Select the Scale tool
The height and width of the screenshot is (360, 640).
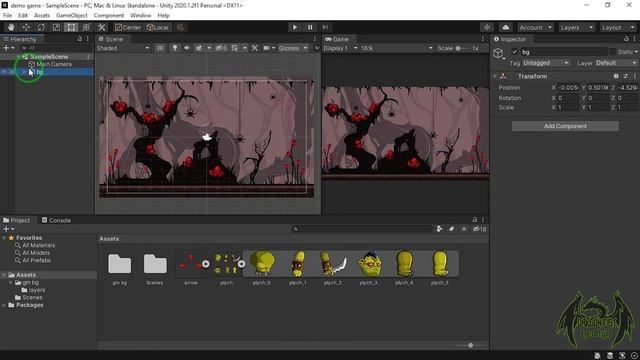click(56, 27)
